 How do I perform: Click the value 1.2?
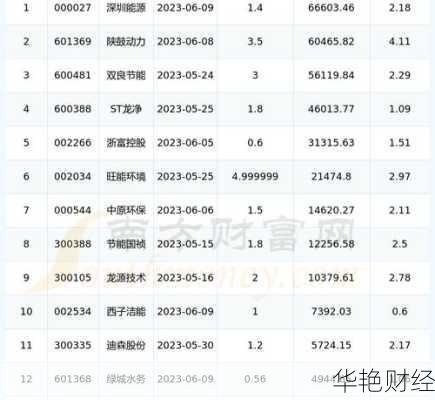coord(255,345)
